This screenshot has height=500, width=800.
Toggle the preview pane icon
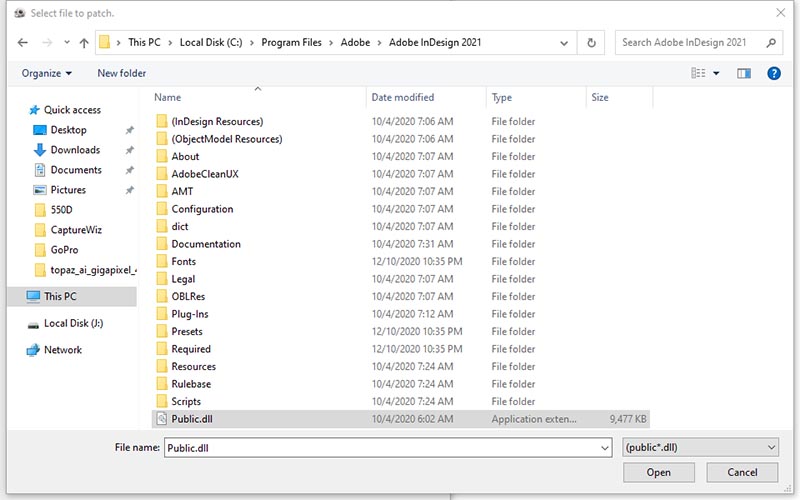[744, 73]
